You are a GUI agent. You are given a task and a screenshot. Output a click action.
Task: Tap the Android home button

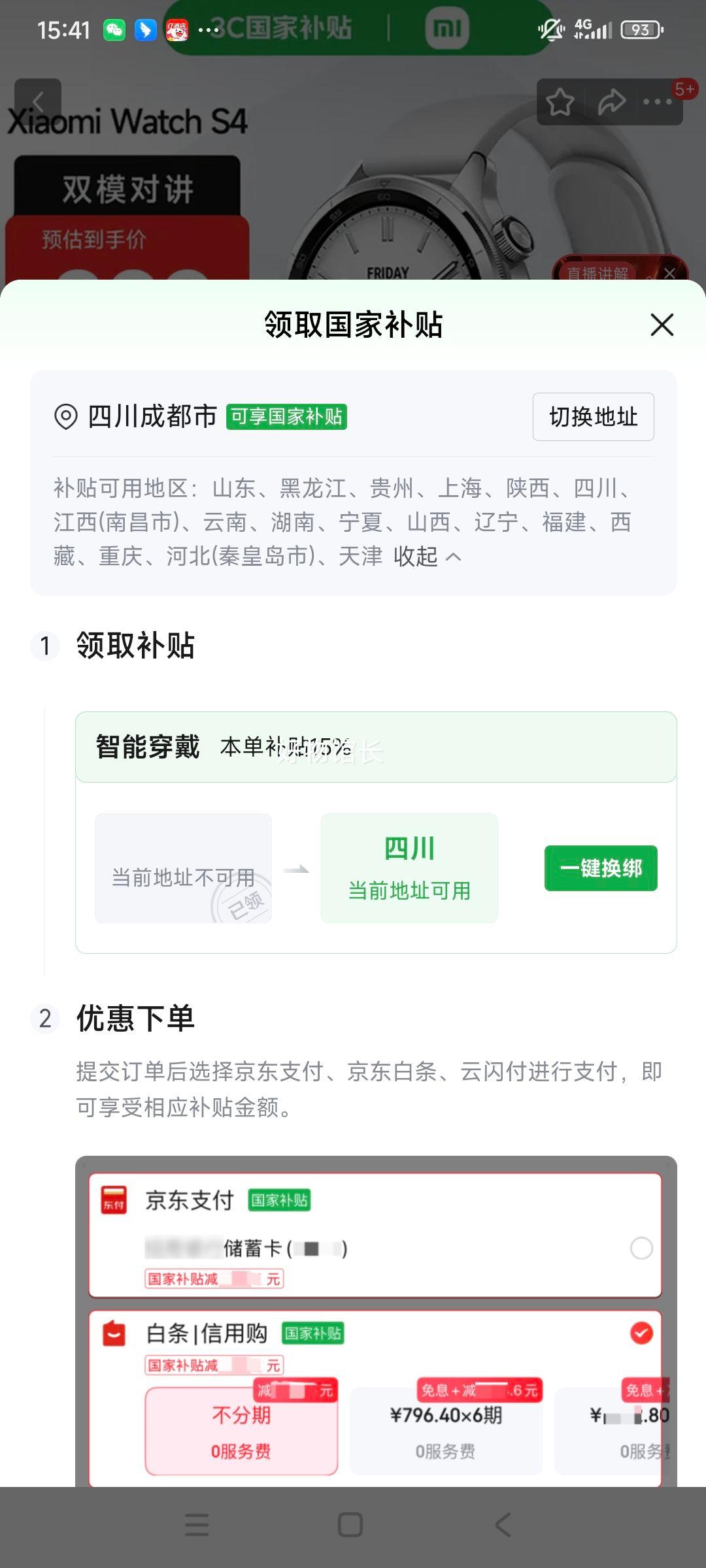[350, 1525]
